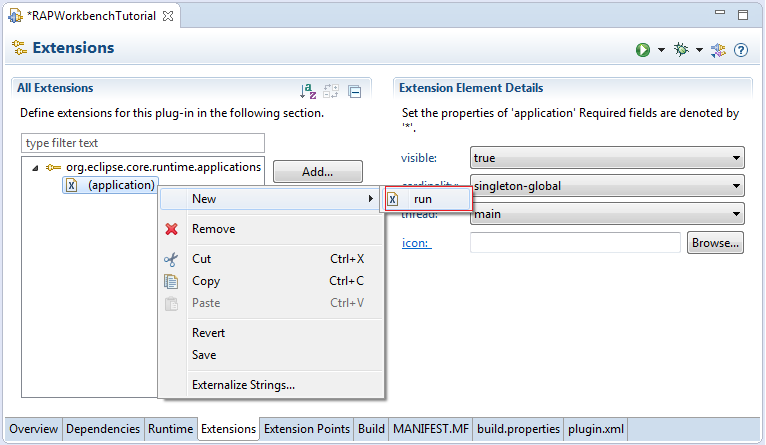
Task: Collapse org.eclipse.core.runtime.applications node
Action: (35, 168)
